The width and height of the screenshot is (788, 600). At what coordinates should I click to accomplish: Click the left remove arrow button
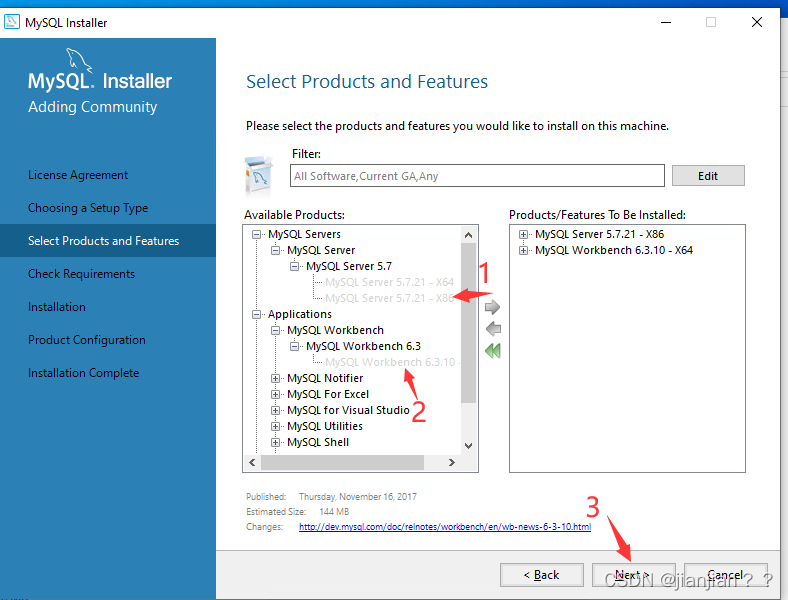coord(493,329)
